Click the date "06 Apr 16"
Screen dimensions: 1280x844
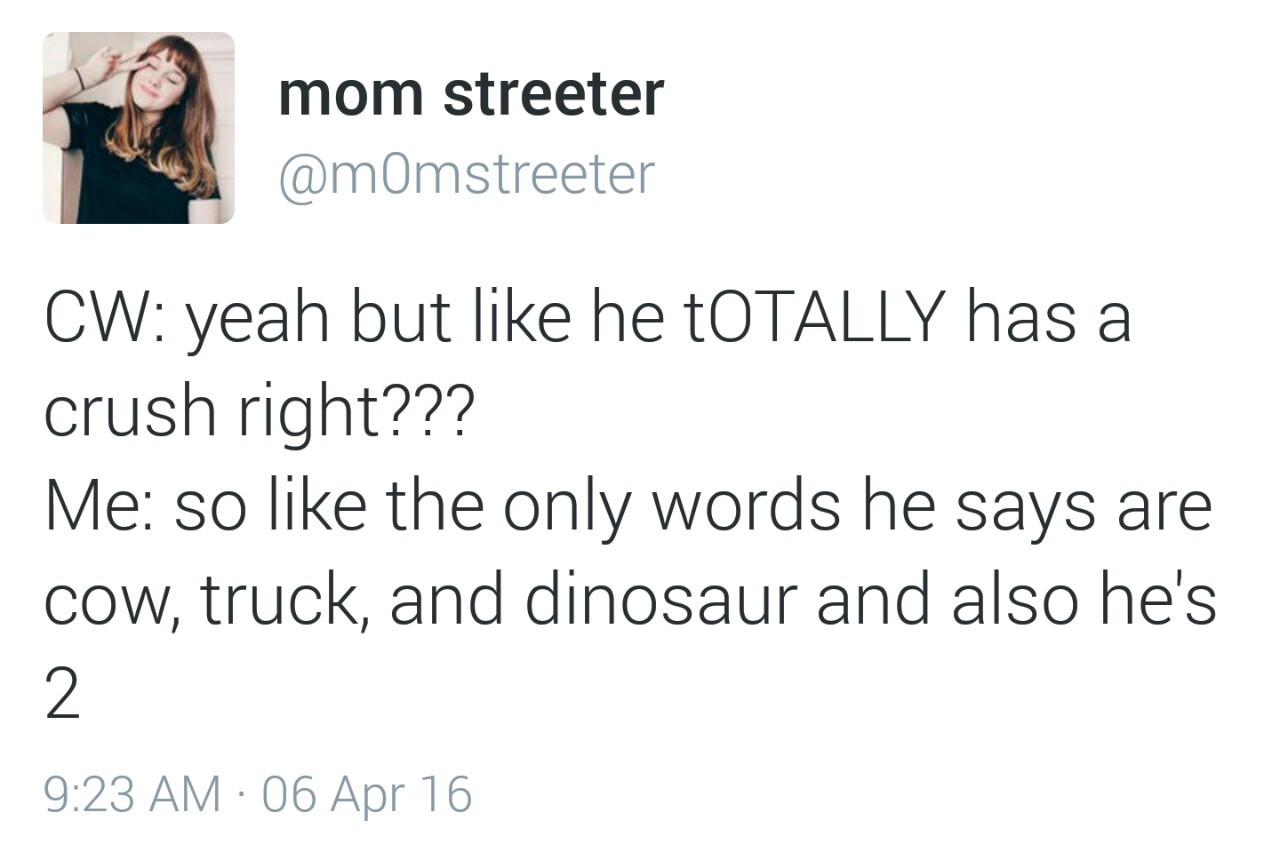tap(363, 795)
